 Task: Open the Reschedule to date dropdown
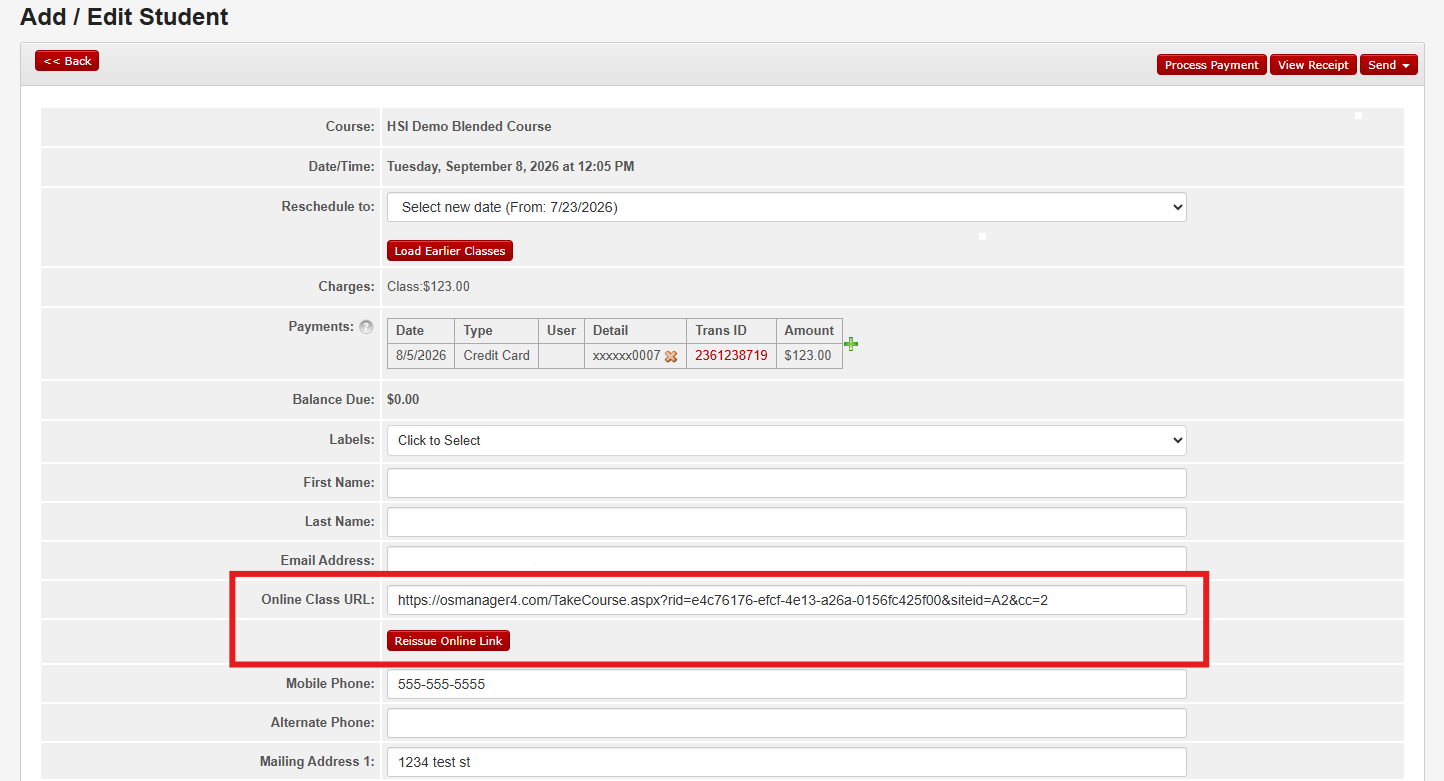coord(786,208)
